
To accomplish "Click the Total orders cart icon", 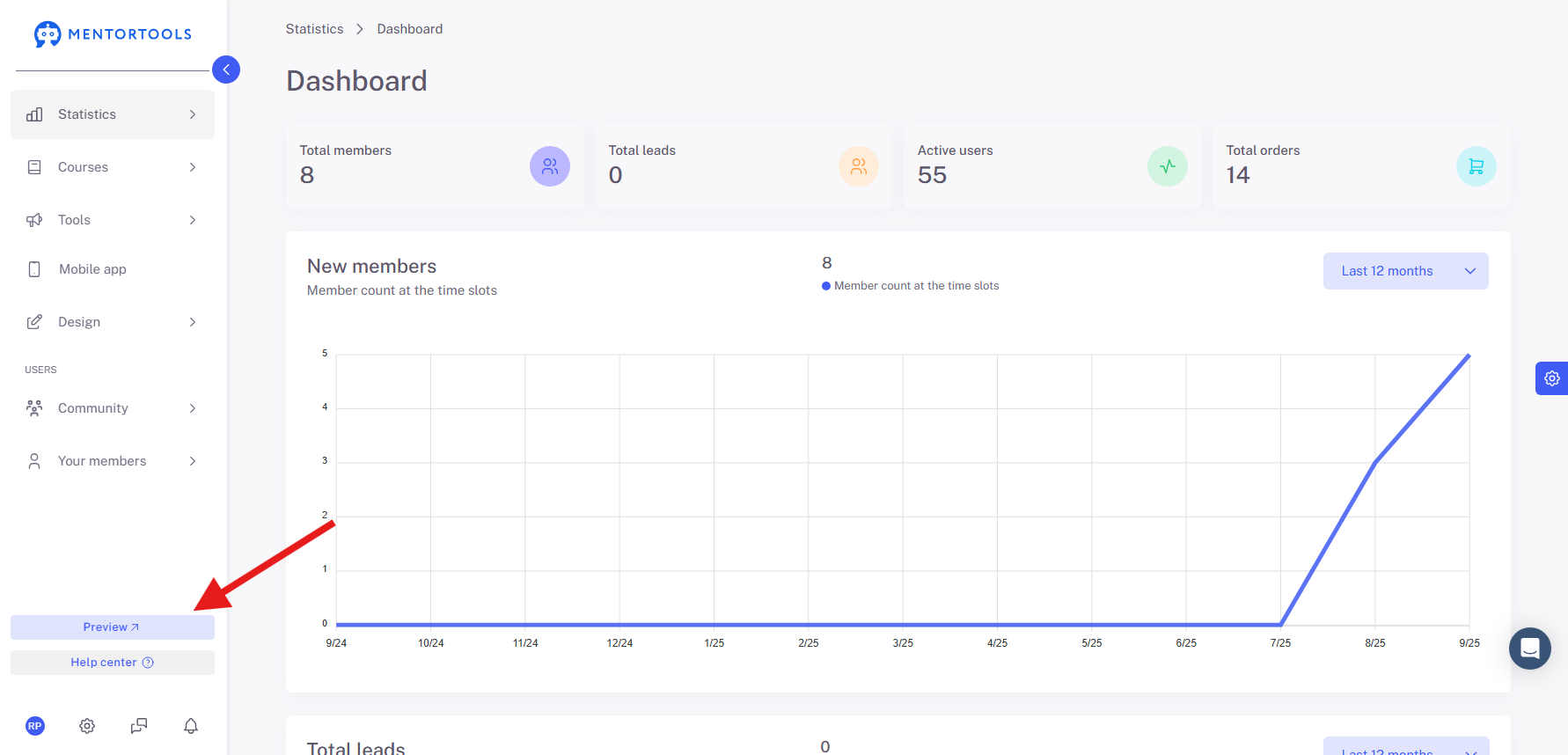I will coord(1476,166).
